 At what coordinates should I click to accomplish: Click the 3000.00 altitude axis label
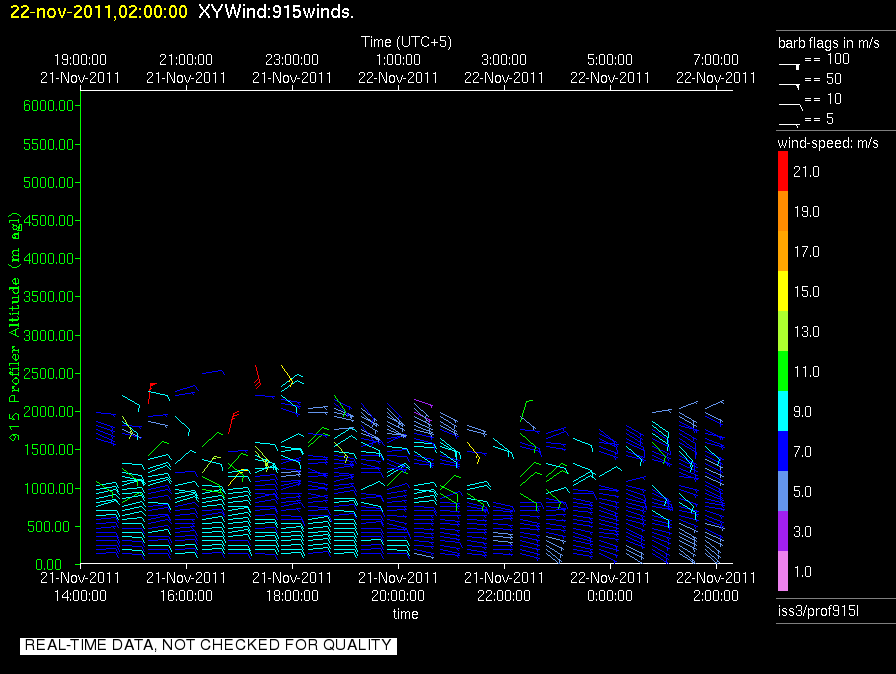click(x=49, y=335)
